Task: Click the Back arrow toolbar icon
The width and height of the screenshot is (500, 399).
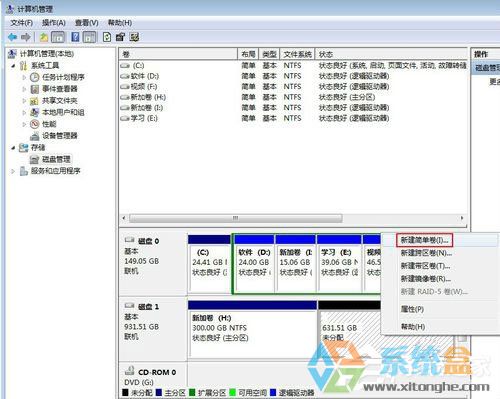Action: [x=13, y=37]
